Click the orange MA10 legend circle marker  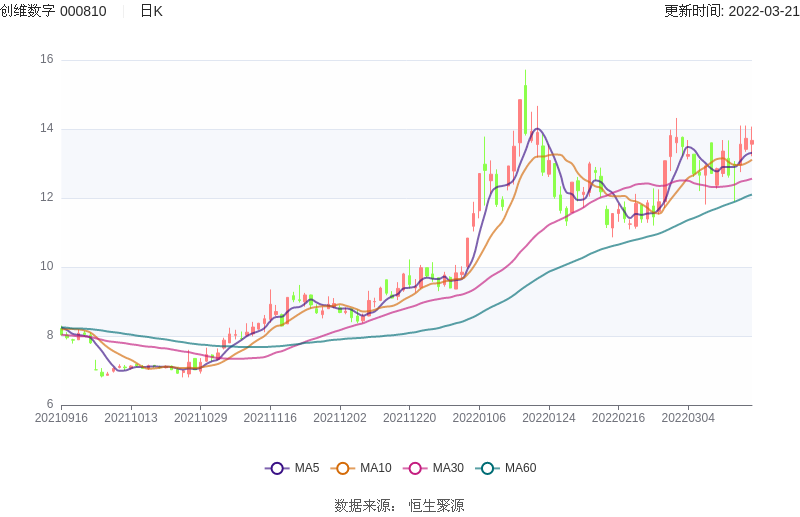pyautogui.click(x=343, y=468)
